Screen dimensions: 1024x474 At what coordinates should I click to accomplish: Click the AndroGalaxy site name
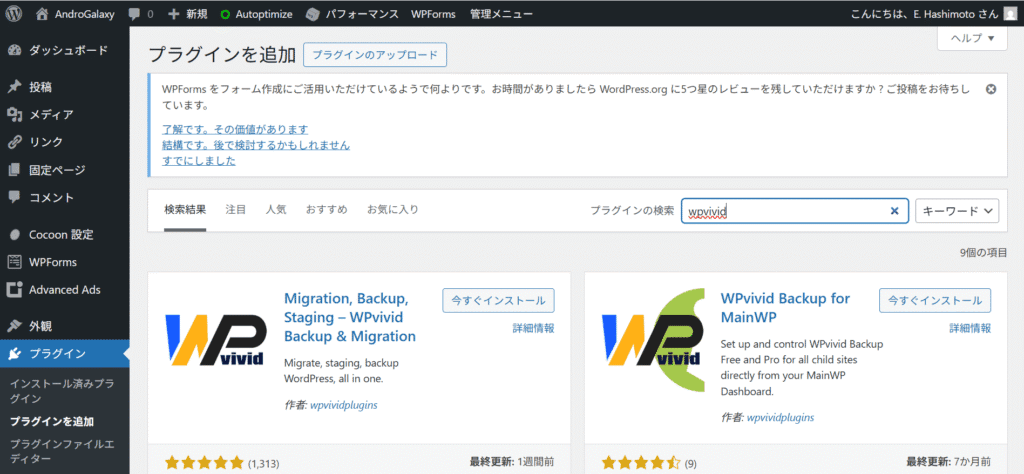pyautogui.click(x=85, y=14)
